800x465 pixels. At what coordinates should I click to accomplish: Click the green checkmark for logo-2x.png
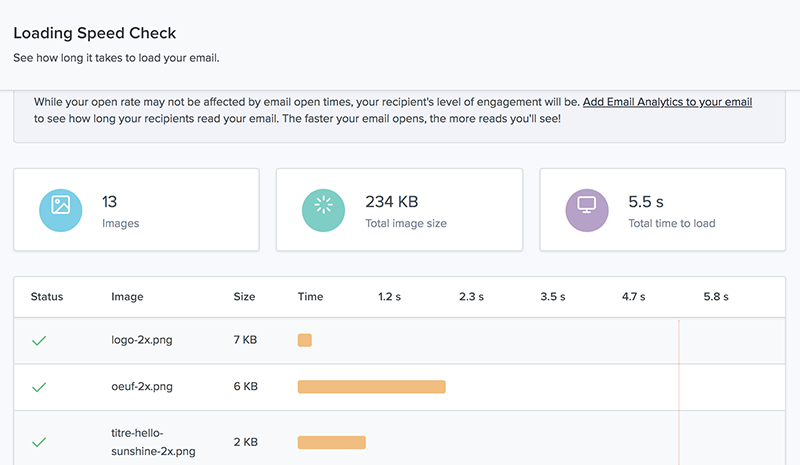tap(39, 340)
